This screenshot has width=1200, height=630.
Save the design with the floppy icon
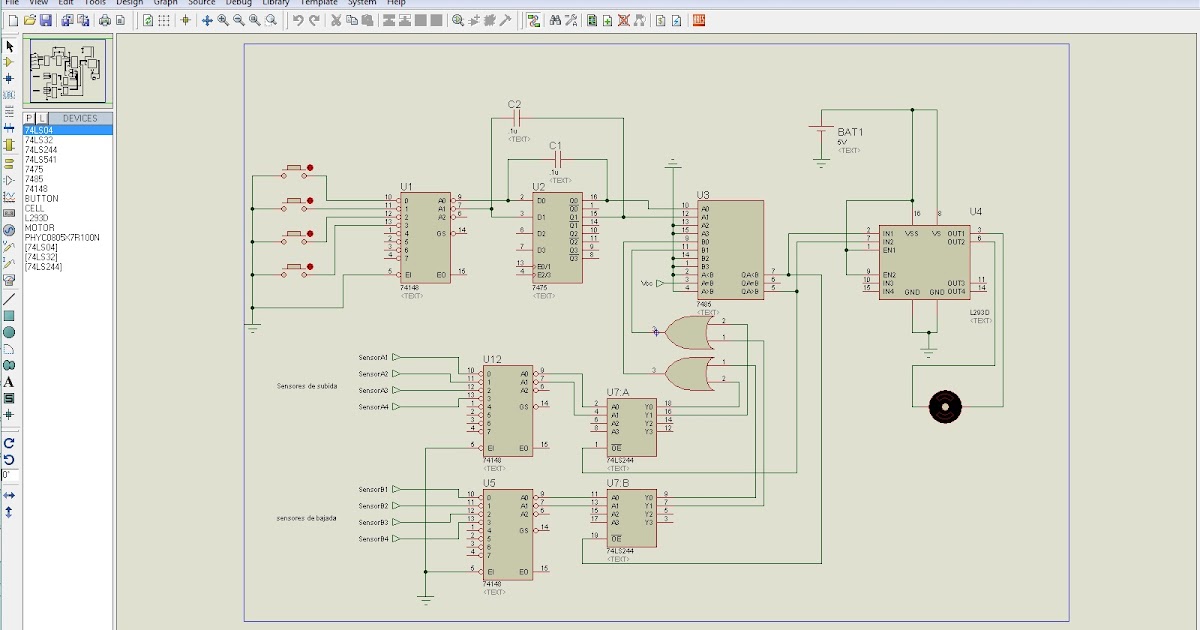[47, 20]
